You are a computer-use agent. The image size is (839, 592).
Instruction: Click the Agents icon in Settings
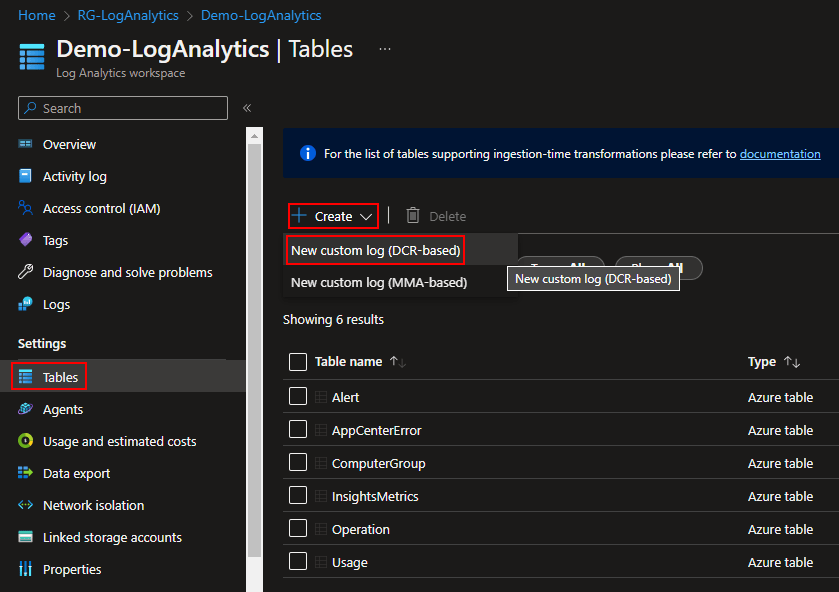pyautogui.click(x=26, y=409)
